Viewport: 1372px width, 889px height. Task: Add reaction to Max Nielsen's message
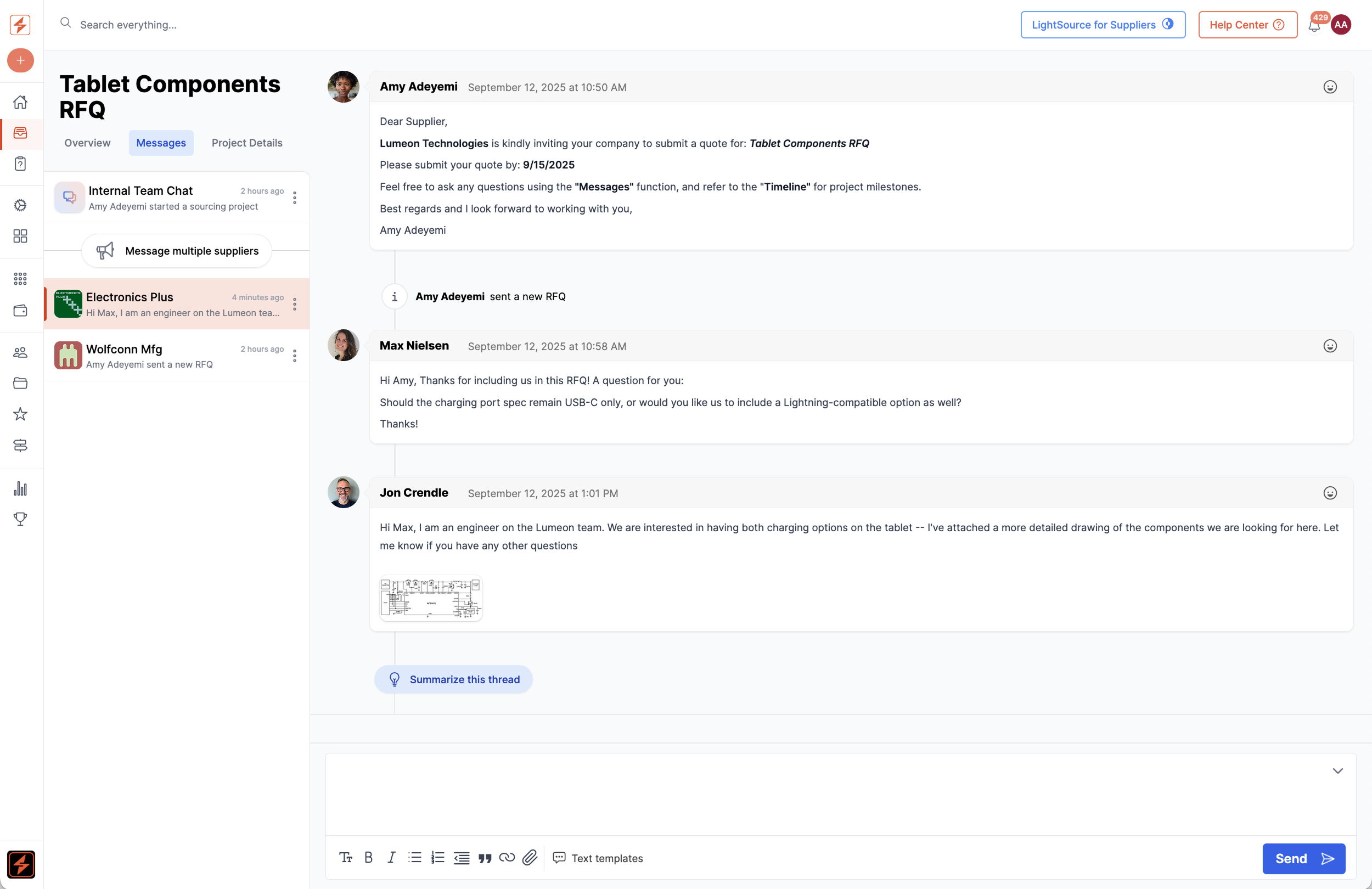tap(1329, 346)
